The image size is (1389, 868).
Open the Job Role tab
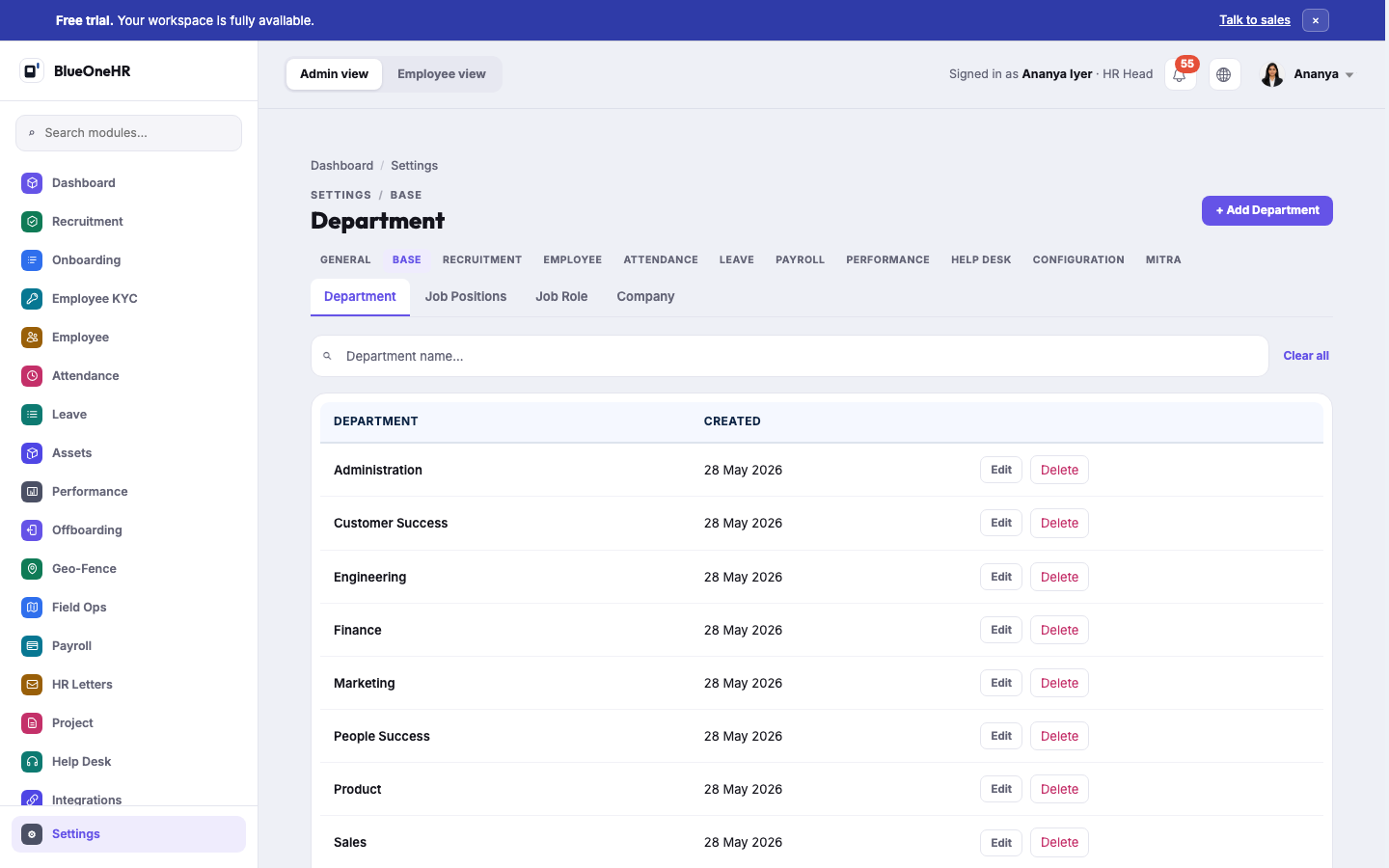click(561, 297)
